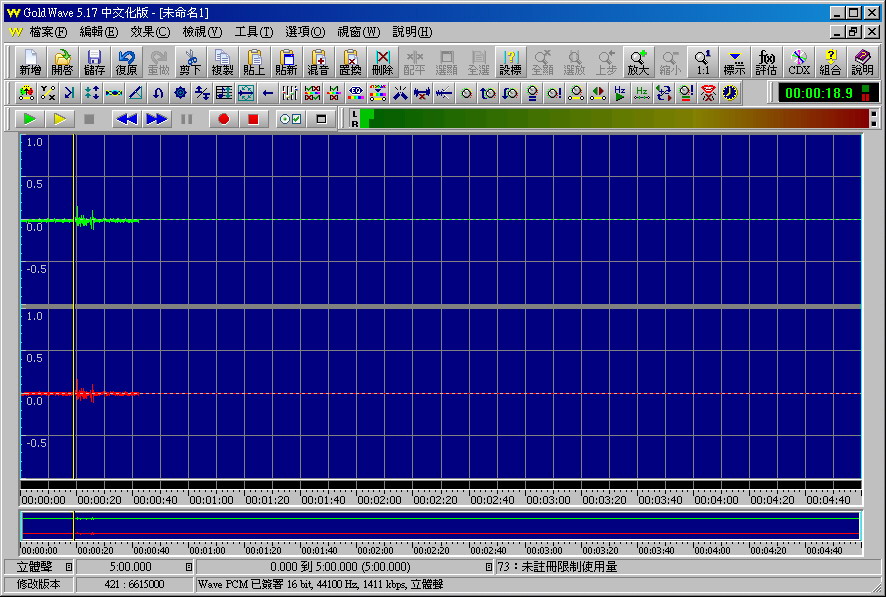Click the 儲存 (Save) disk icon

[x=94, y=62]
